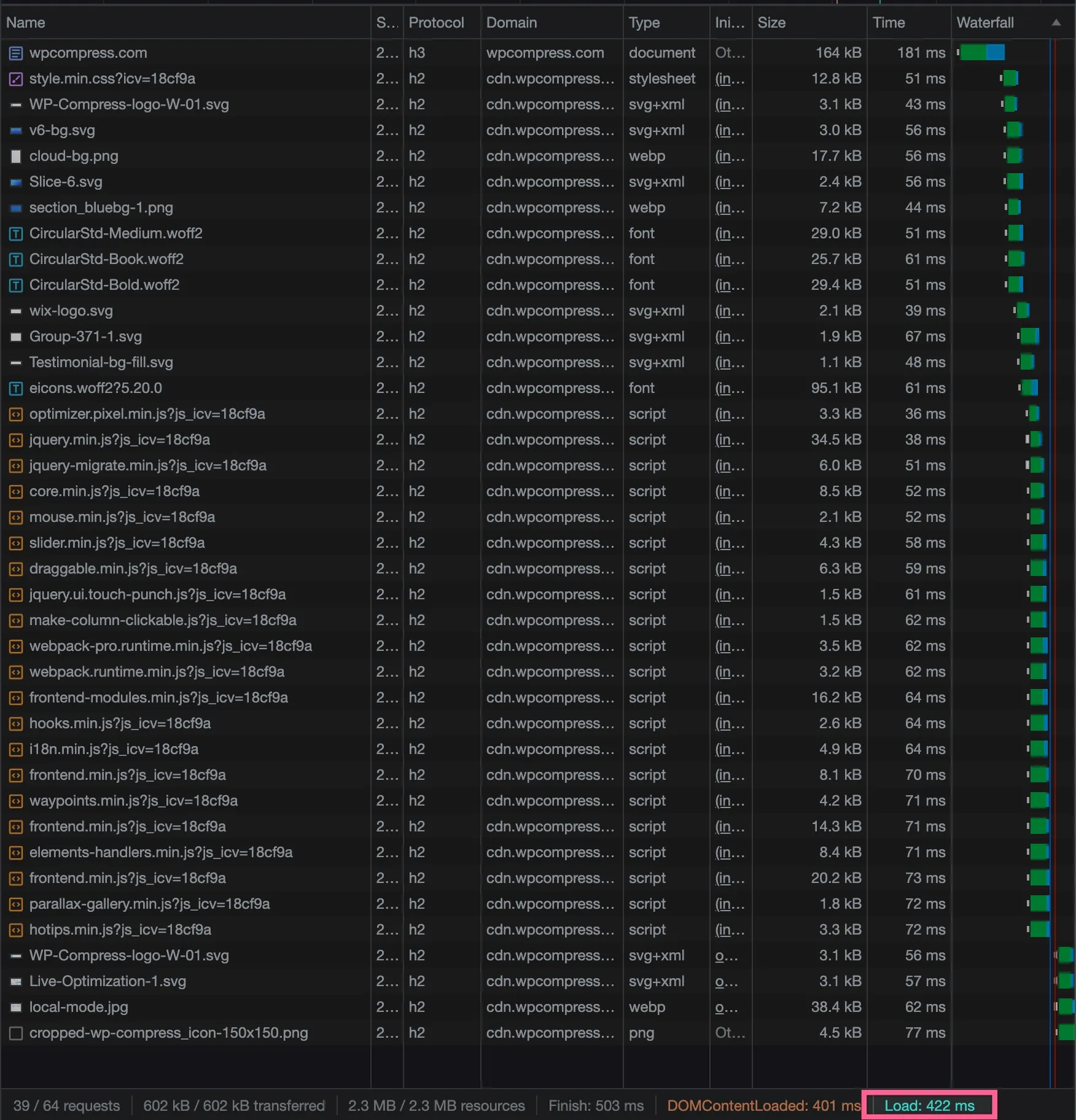Click the script icon beside hotips.min.js
Image resolution: width=1076 pixels, height=1120 pixels.
16,930
